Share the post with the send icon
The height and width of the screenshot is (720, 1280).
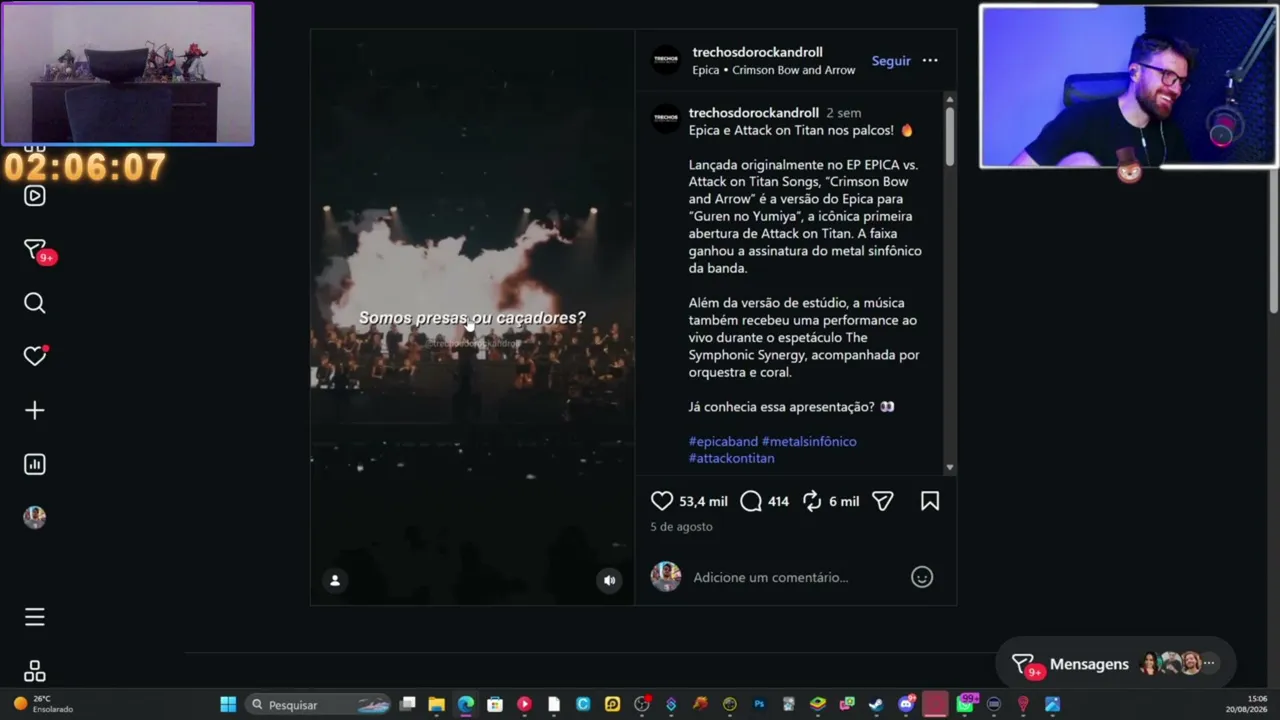[883, 501]
